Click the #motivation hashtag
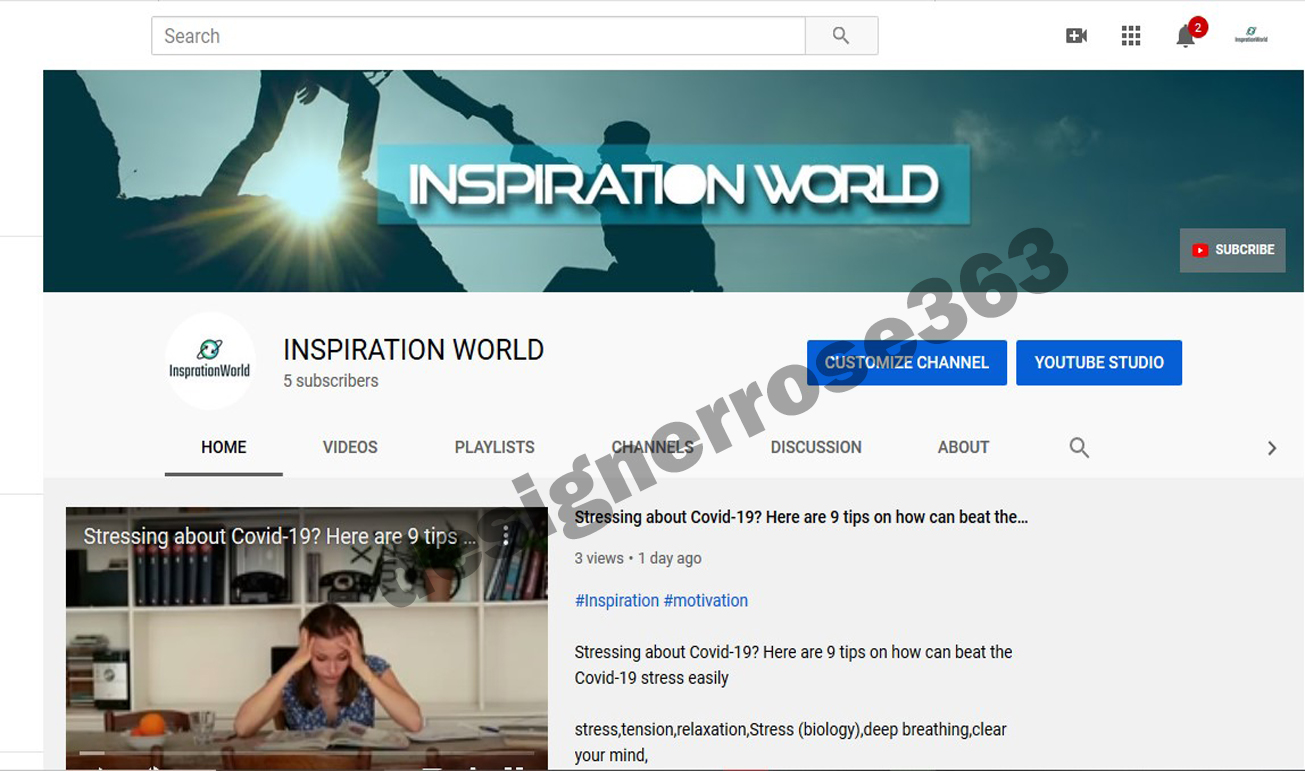The image size is (1305, 771). coord(706,600)
